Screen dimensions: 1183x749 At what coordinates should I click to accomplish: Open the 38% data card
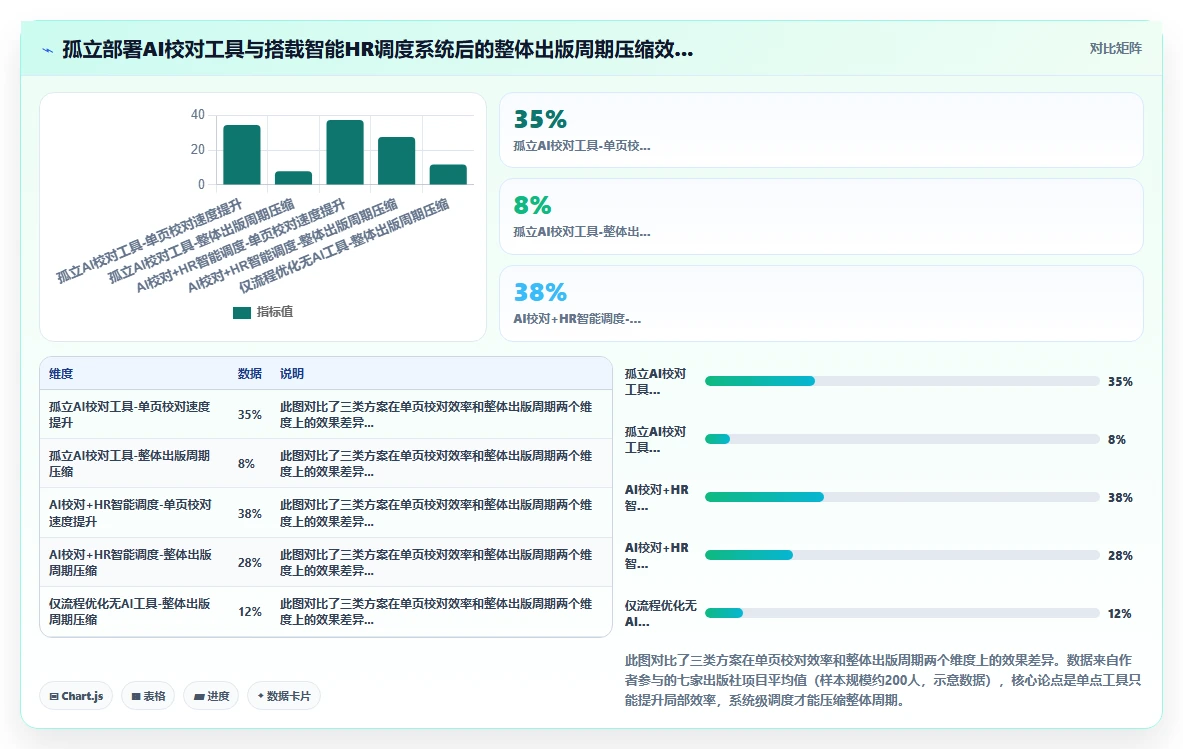(x=821, y=303)
